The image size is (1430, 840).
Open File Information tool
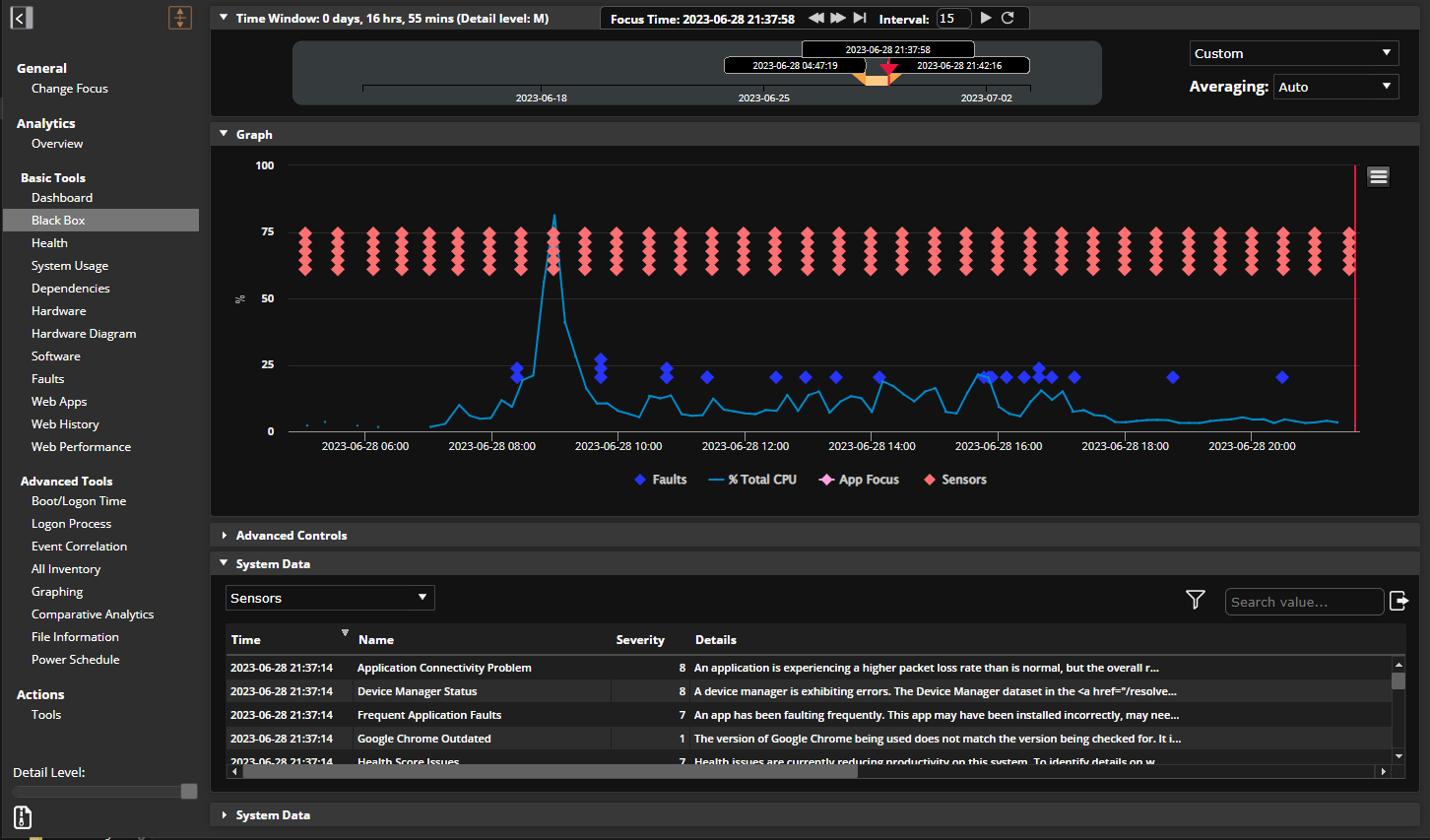click(75, 637)
